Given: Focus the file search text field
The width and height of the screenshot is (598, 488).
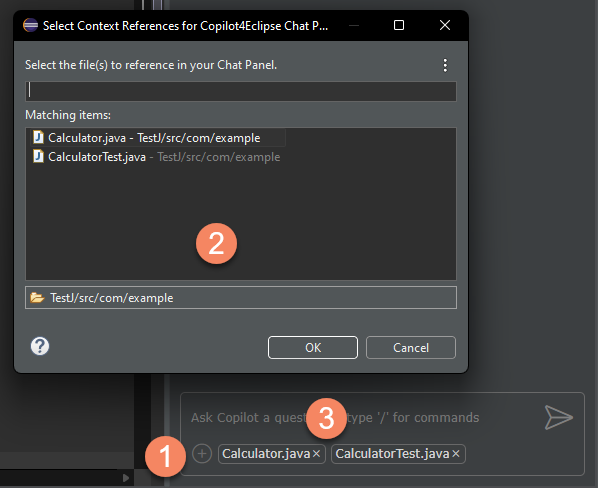Looking at the screenshot, I should (x=241, y=91).
